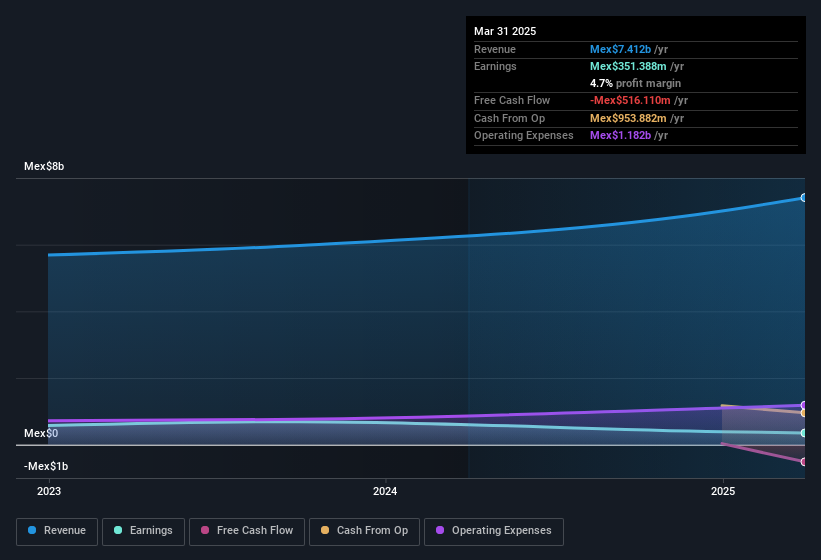This screenshot has width=821, height=560.
Task: Click the Mex$8b y-axis label
Action: [x=44, y=166]
